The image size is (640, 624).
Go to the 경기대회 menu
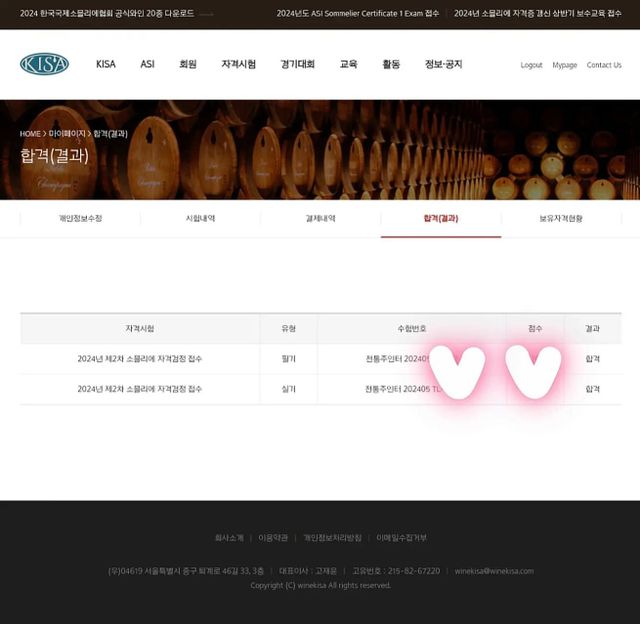point(298,64)
